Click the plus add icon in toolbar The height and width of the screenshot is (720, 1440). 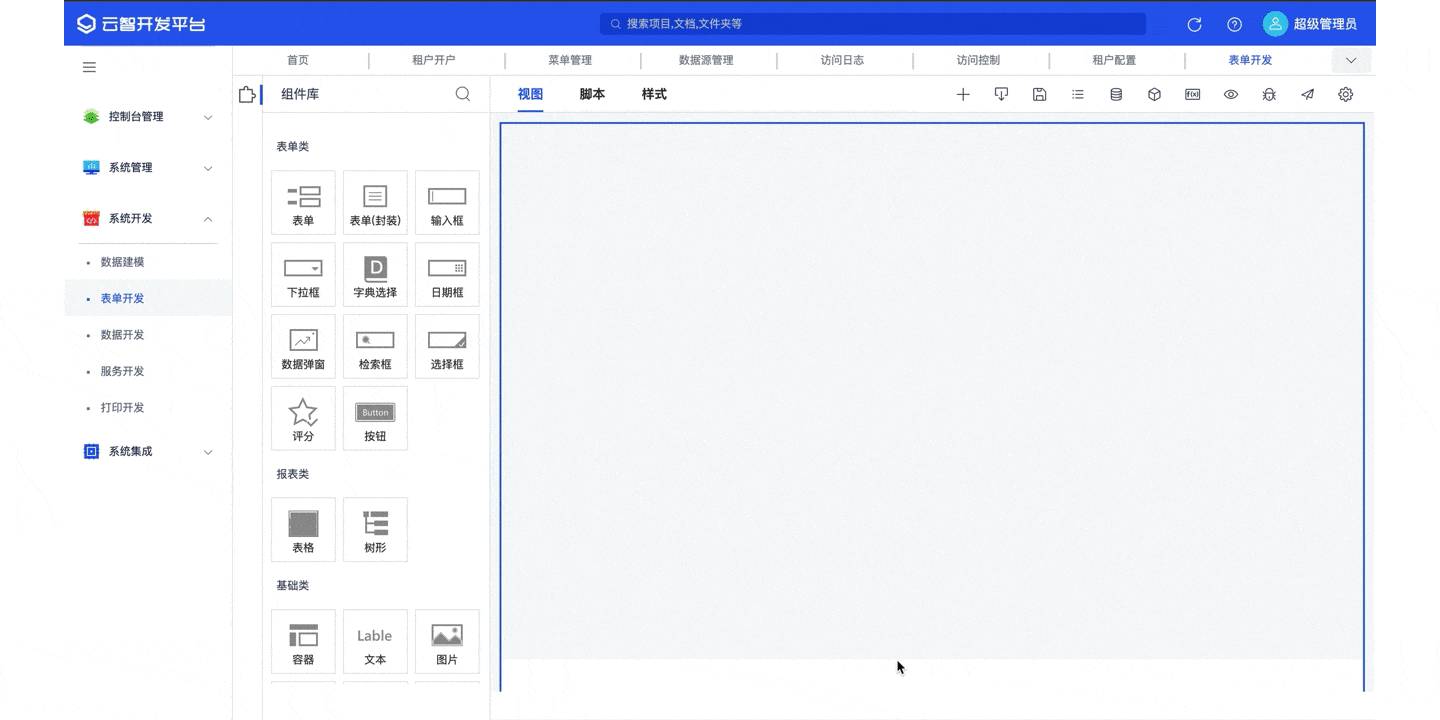click(963, 94)
